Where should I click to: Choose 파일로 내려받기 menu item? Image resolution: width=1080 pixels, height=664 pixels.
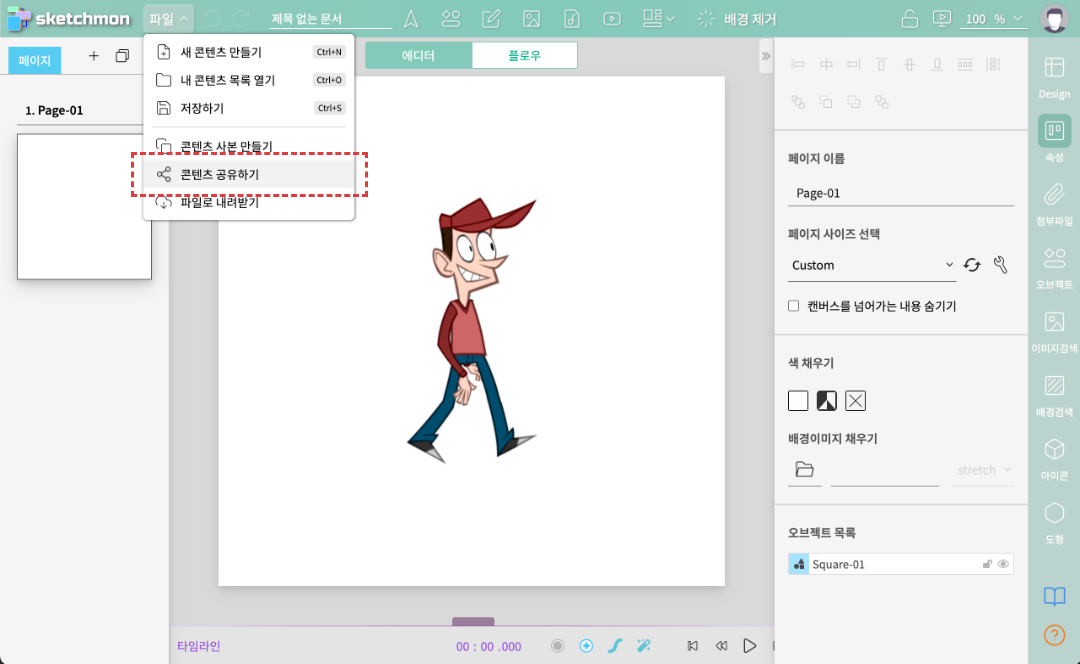249,203
